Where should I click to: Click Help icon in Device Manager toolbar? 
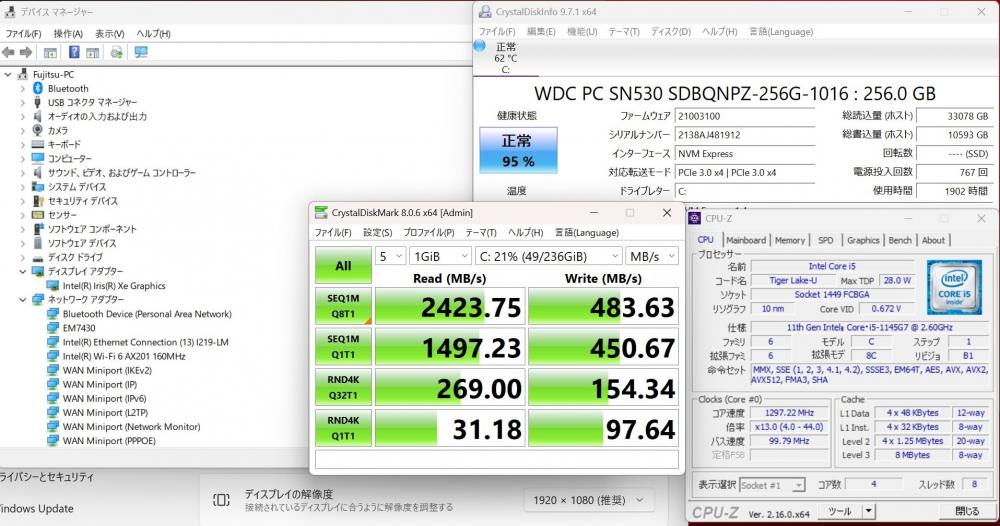(74, 52)
